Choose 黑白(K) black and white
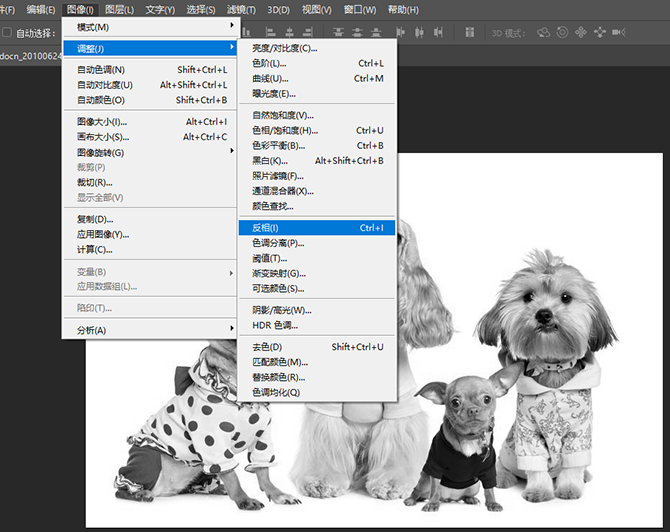The image size is (670, 532). click(317, 161)
